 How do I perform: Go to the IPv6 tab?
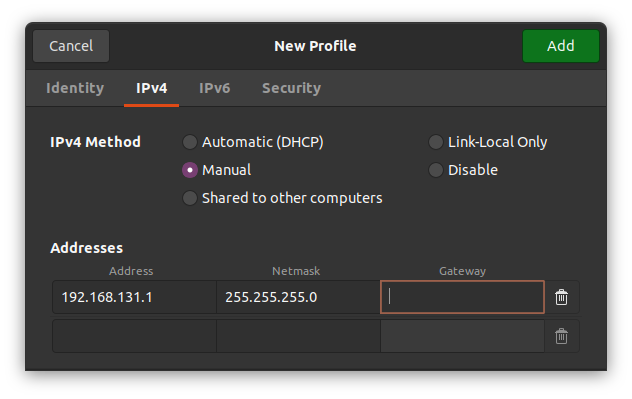[x=214, y=88]
